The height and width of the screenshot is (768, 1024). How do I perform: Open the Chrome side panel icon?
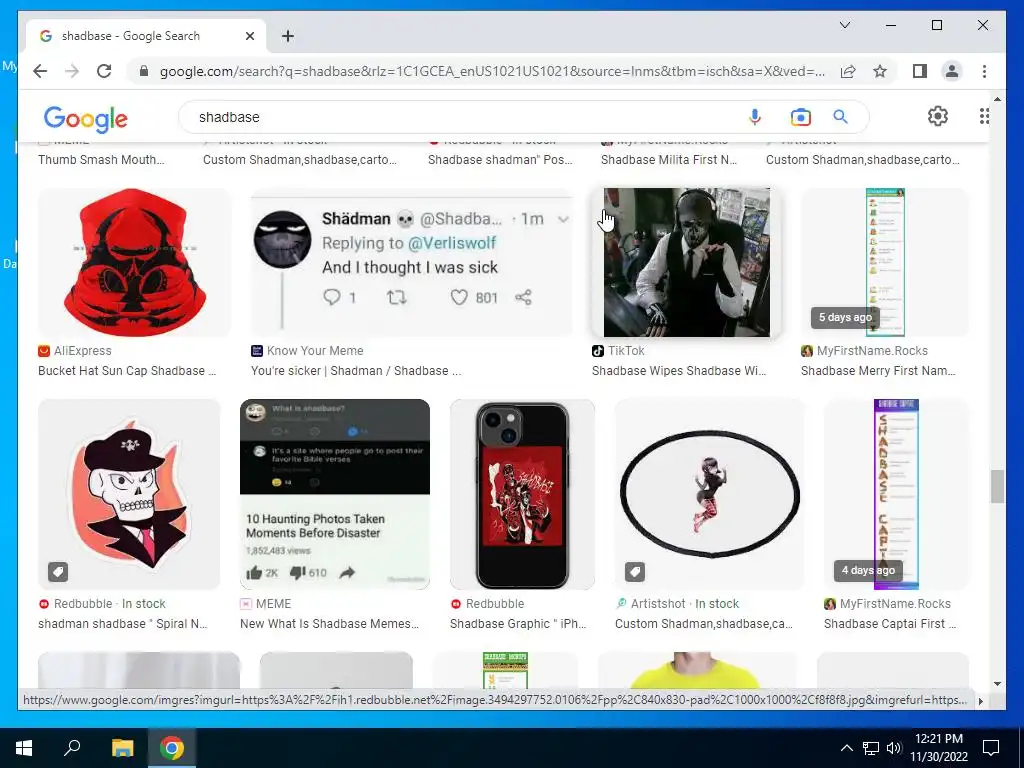click(920, 71)
